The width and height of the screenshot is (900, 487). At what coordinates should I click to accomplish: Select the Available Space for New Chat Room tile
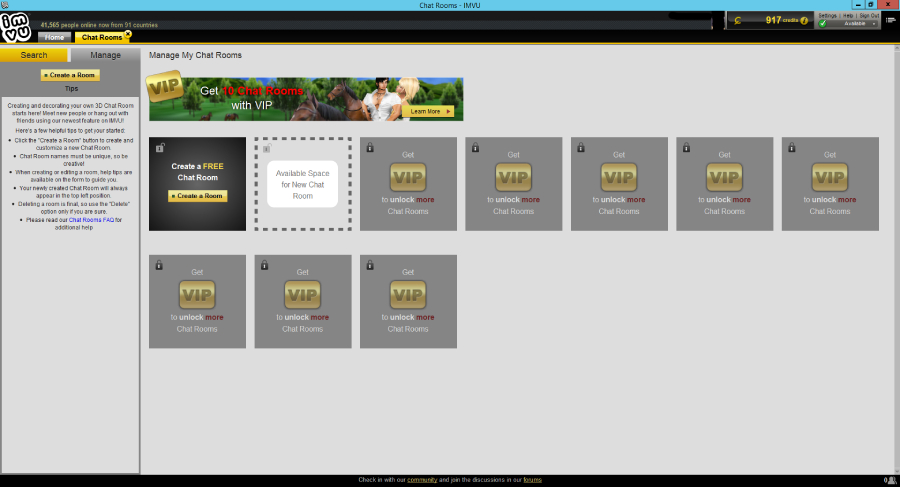pos(303,184)
